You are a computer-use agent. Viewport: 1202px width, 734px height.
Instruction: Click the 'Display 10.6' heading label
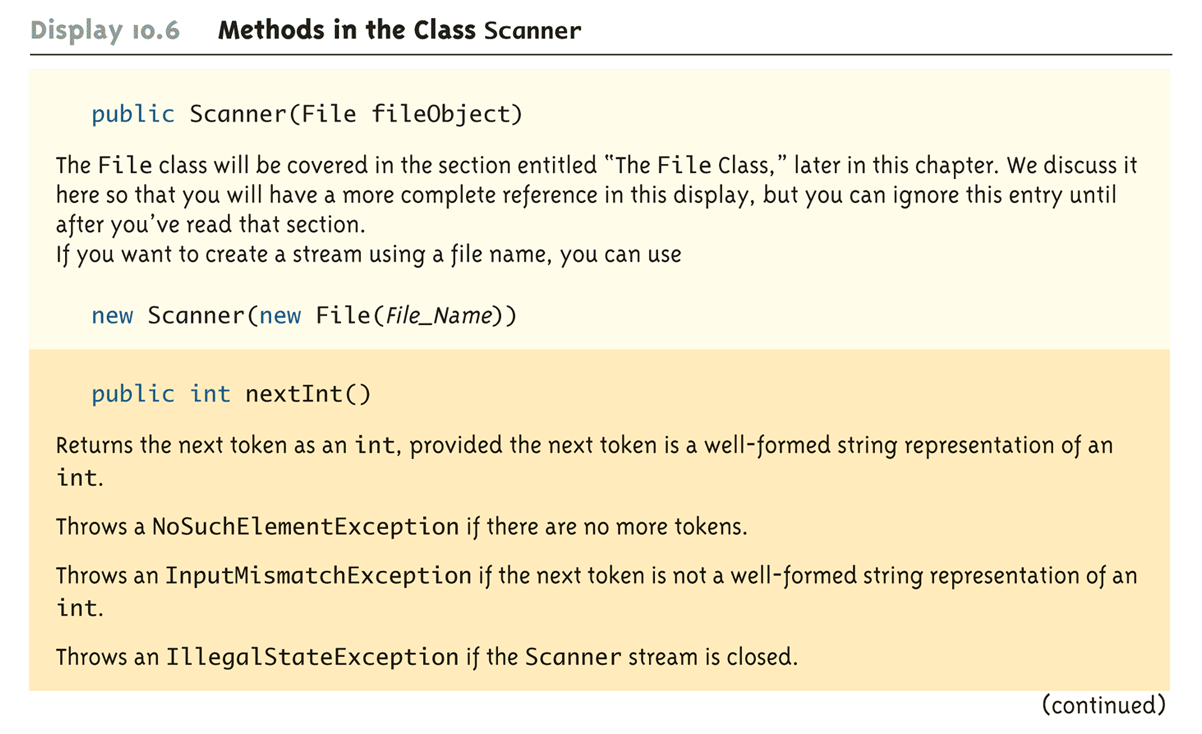(x=105, y=29)
